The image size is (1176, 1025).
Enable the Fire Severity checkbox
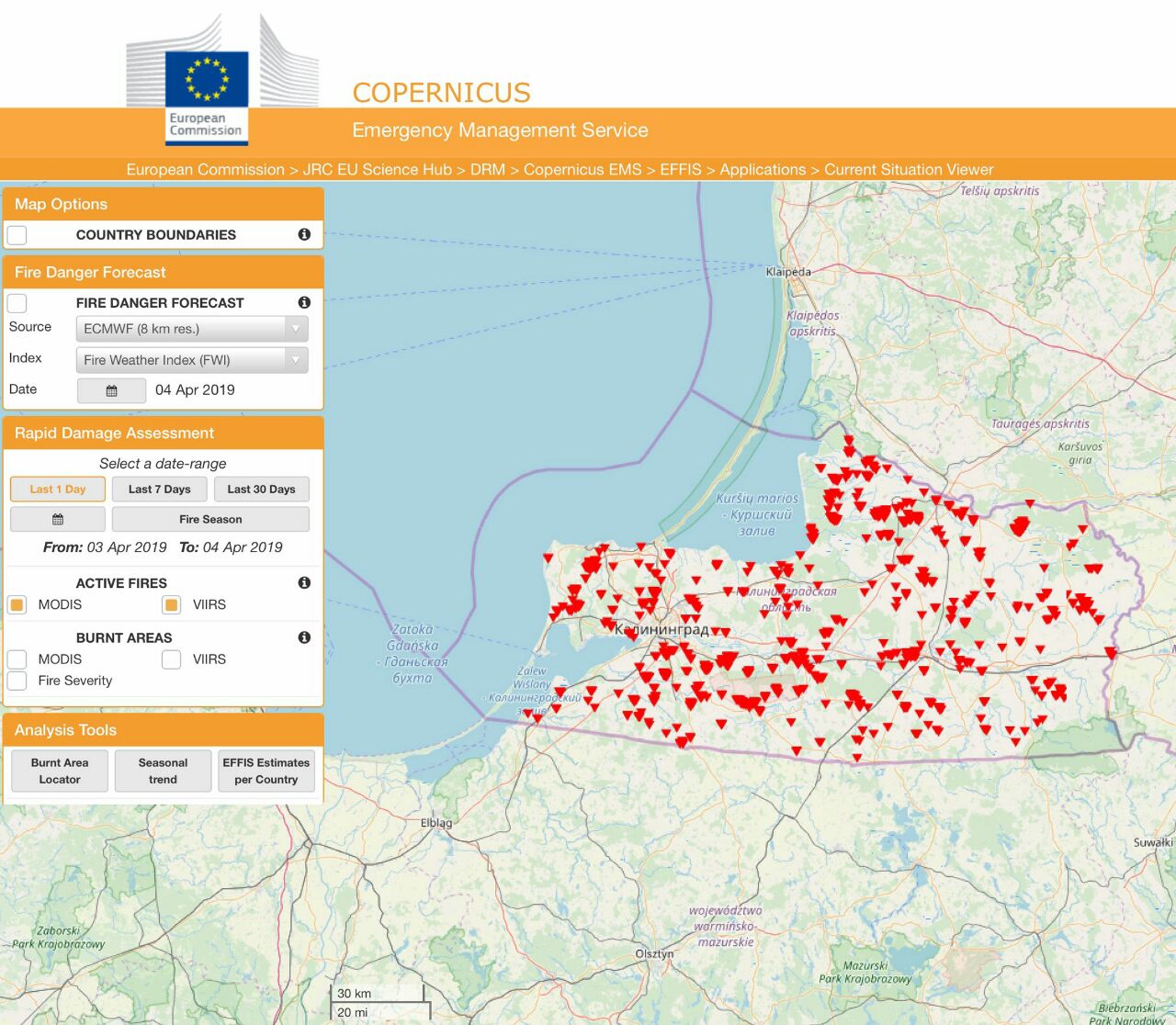click(17, 681)
